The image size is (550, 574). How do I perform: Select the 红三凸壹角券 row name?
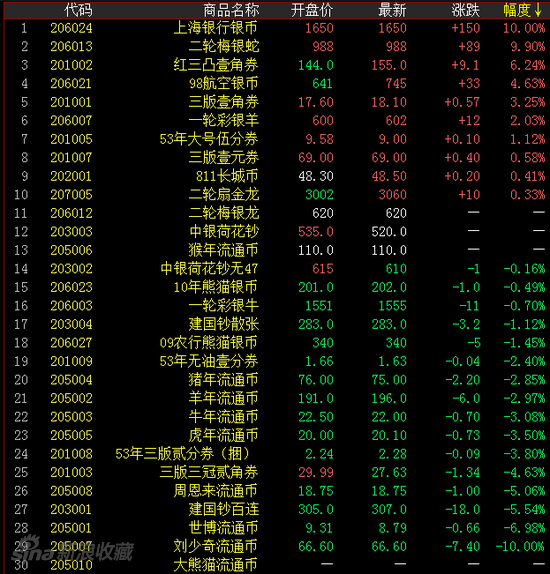216,65
